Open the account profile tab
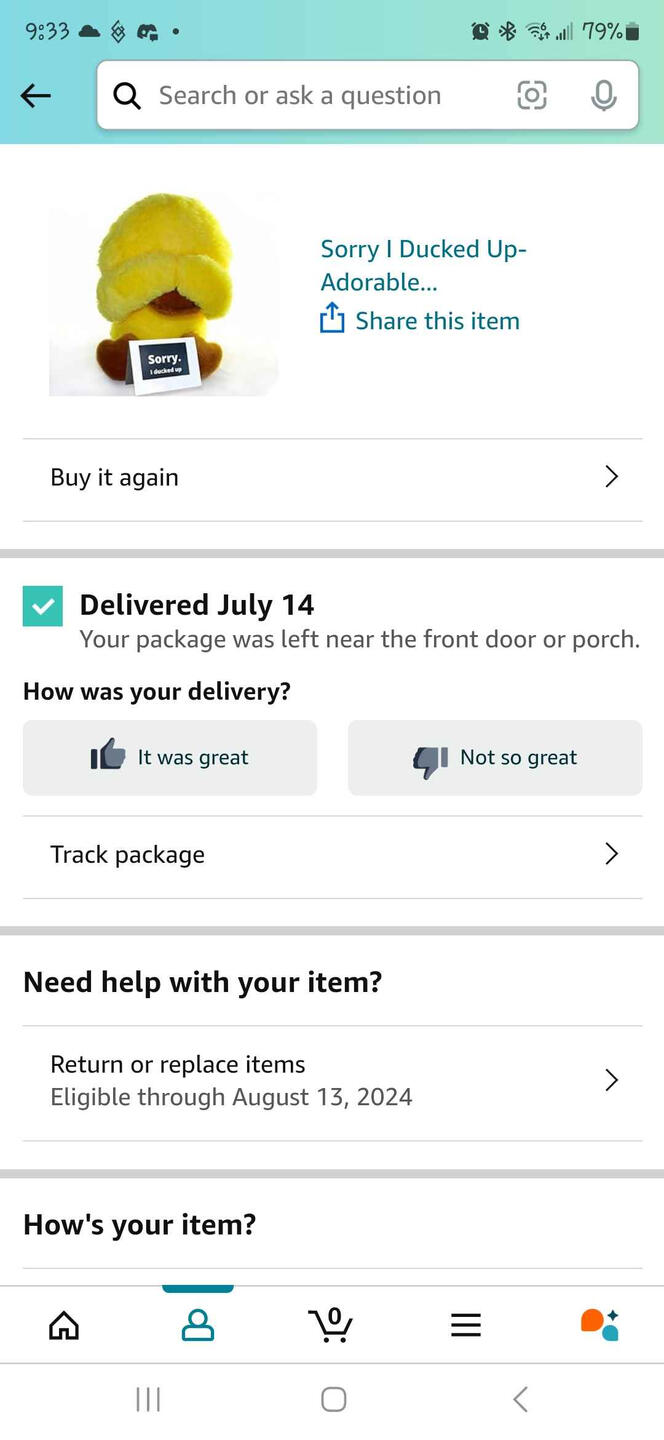The height and width of the screenshot is (1440, 664). 198,1325
